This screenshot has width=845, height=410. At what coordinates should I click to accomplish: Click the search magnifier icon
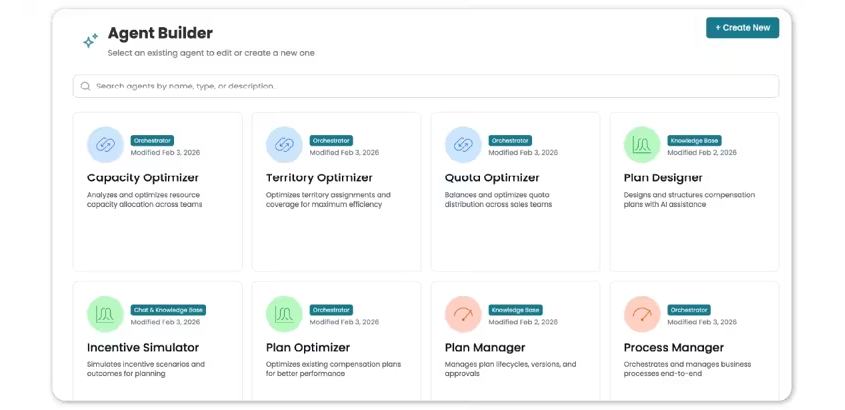85,86
